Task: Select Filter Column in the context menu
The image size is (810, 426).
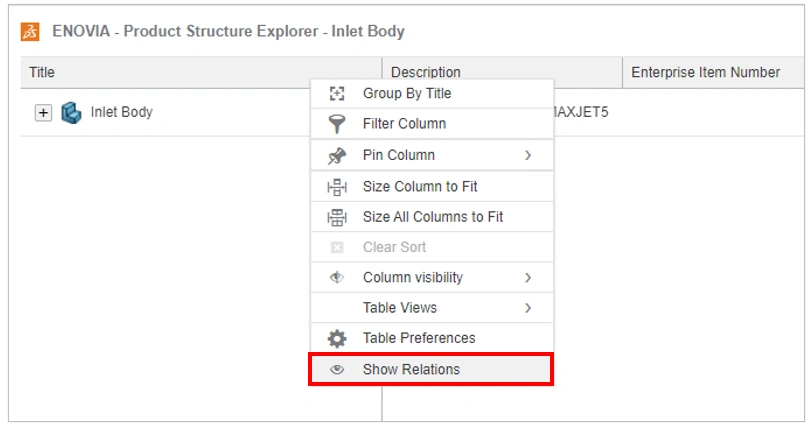Action: (404, 124)
